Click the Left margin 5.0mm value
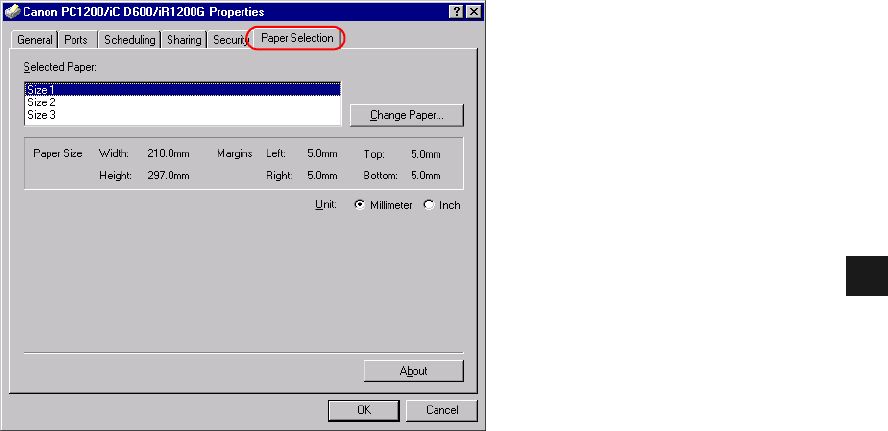888x431 pixels. tap(322, 154)
